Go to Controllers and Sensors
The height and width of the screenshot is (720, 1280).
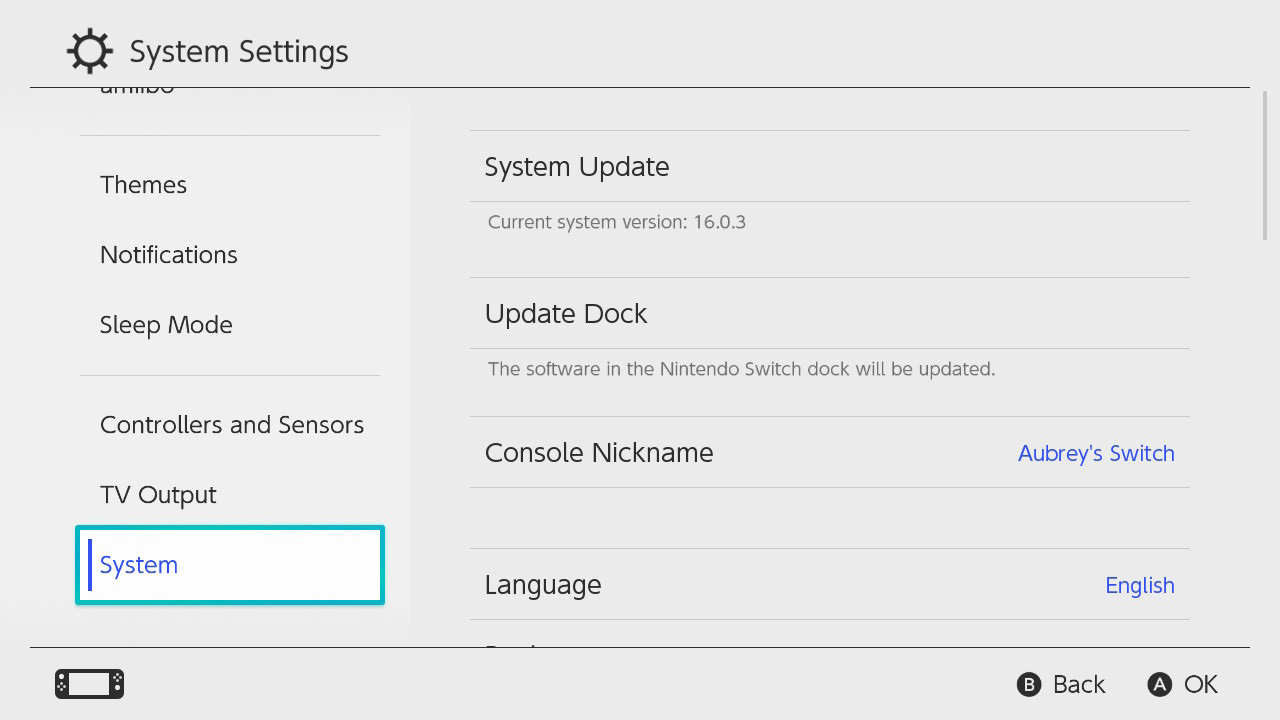231,425
